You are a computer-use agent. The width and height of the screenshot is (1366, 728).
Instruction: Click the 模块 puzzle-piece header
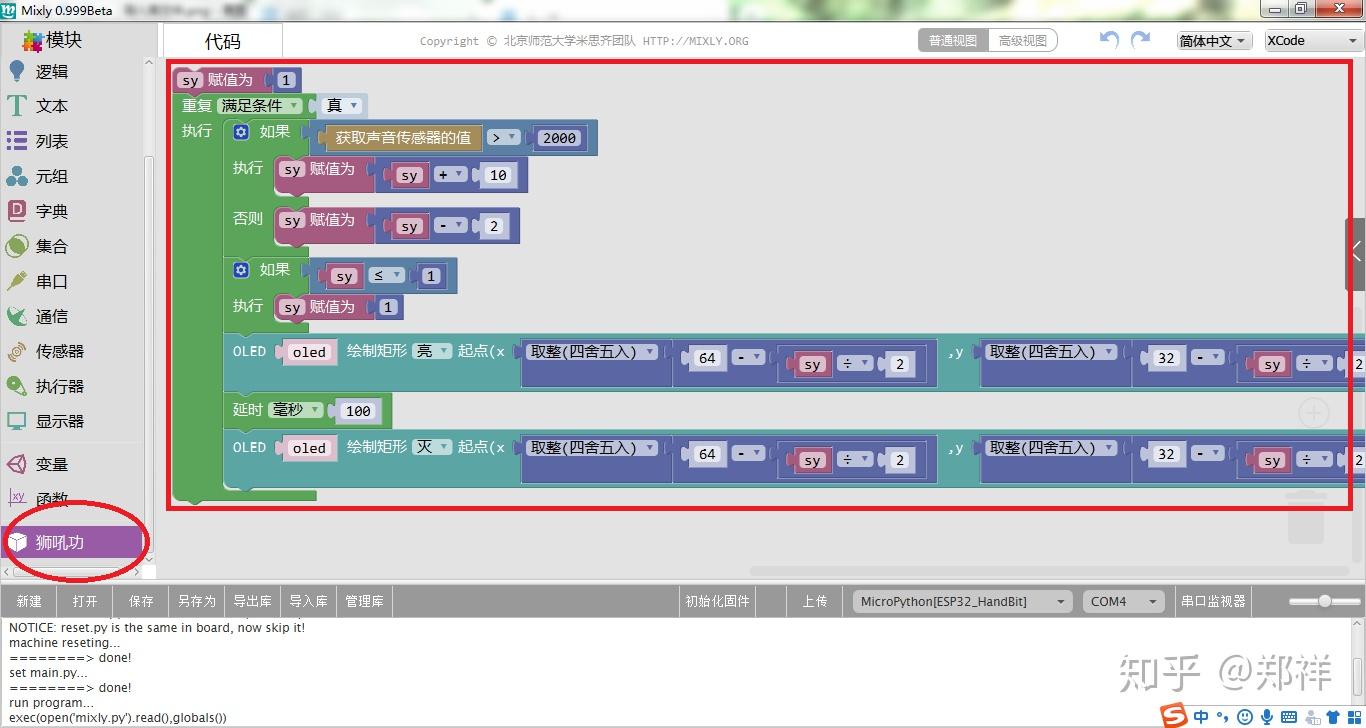point(53,40)
